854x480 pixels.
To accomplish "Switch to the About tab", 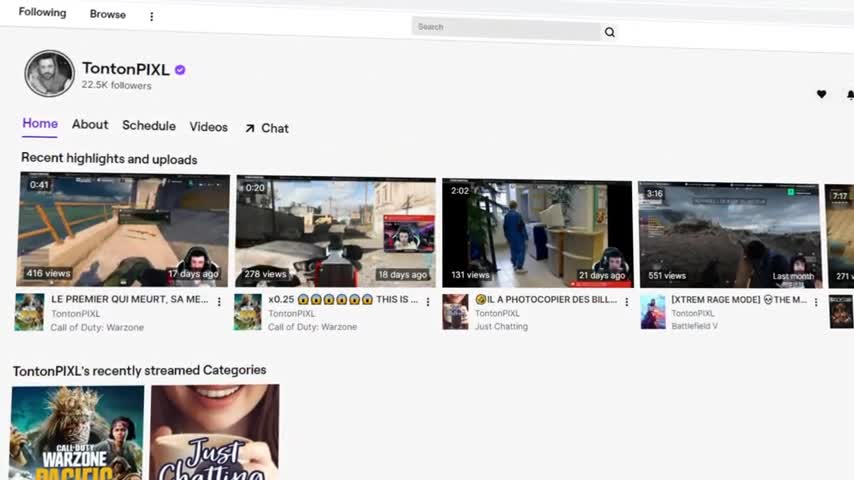I will click(90, 125).
